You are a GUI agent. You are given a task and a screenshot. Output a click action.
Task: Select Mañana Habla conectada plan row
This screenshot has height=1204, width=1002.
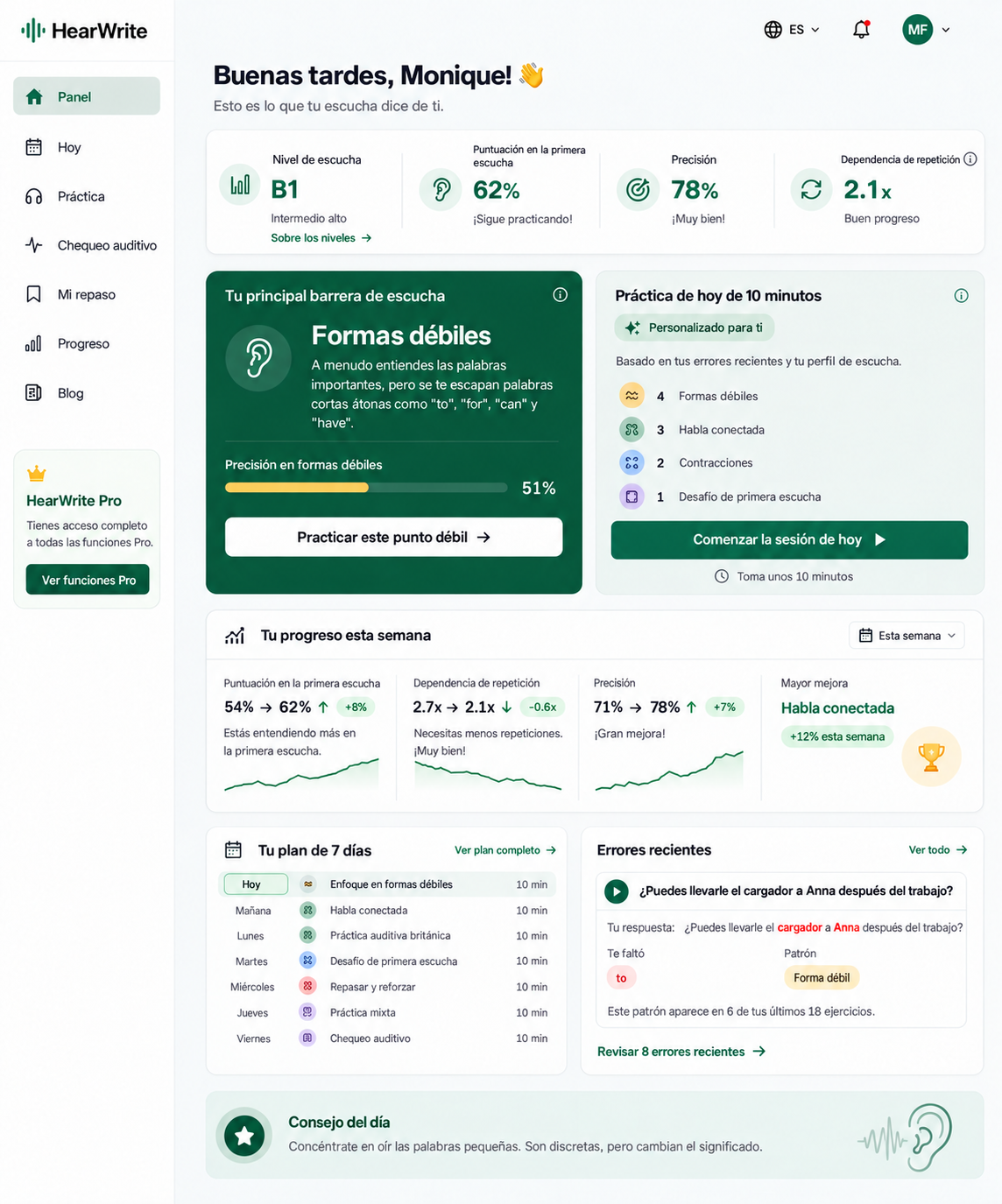point(387,911)
